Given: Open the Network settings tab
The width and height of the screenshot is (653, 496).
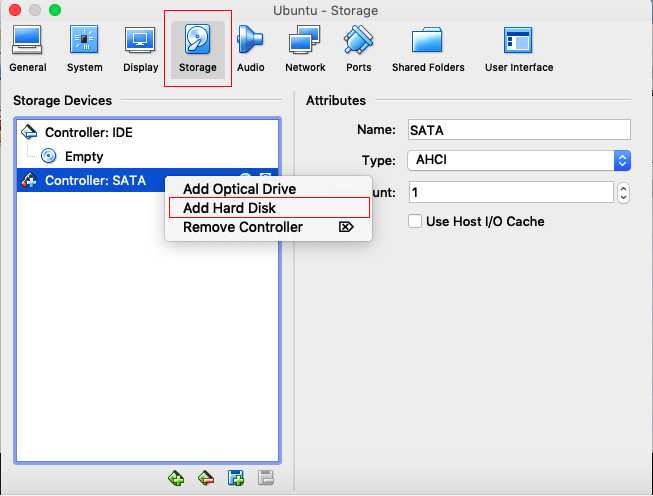Looking at the screenshot, I should pos(305,49).
